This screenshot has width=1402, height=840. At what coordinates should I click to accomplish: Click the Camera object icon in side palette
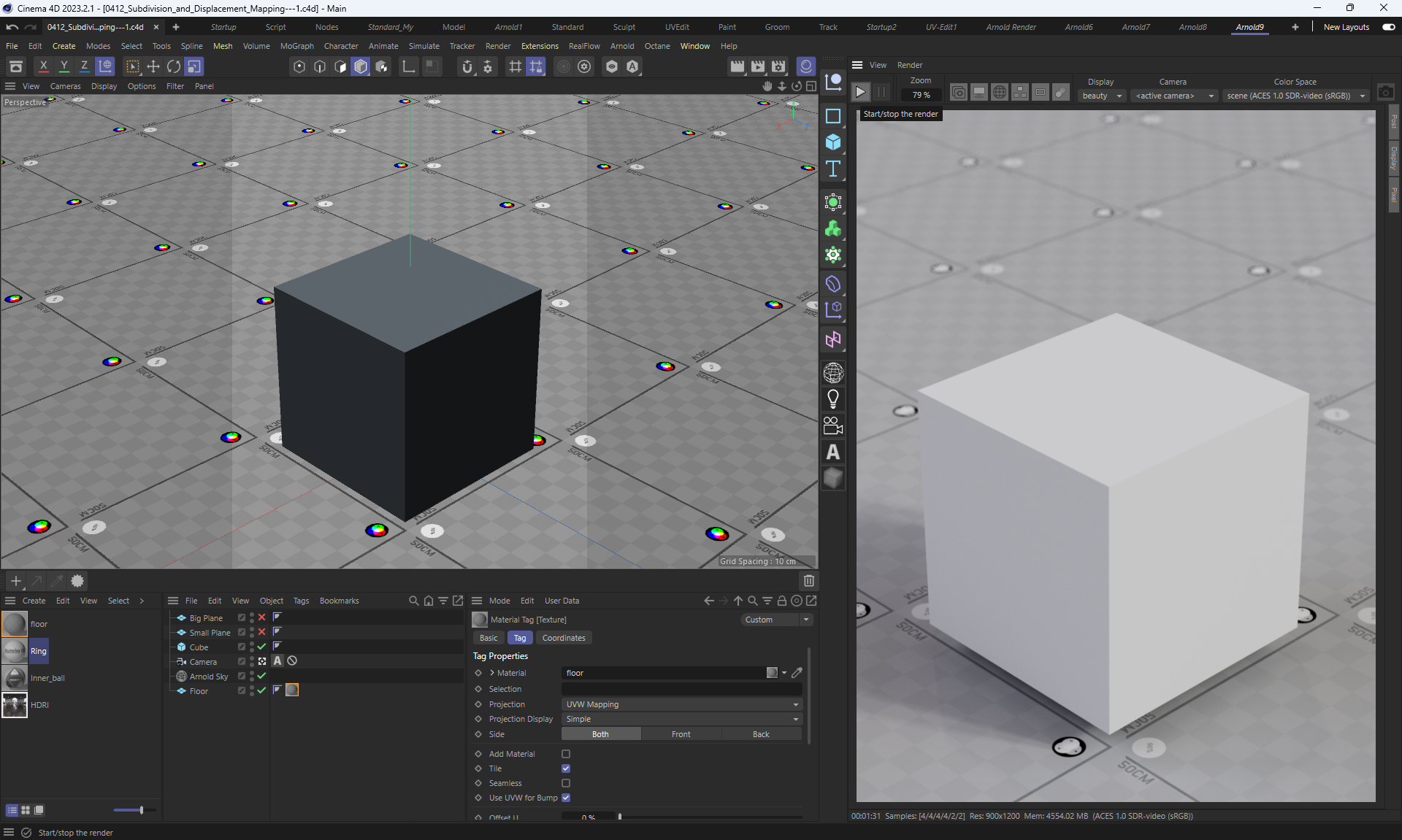point(833,425)
